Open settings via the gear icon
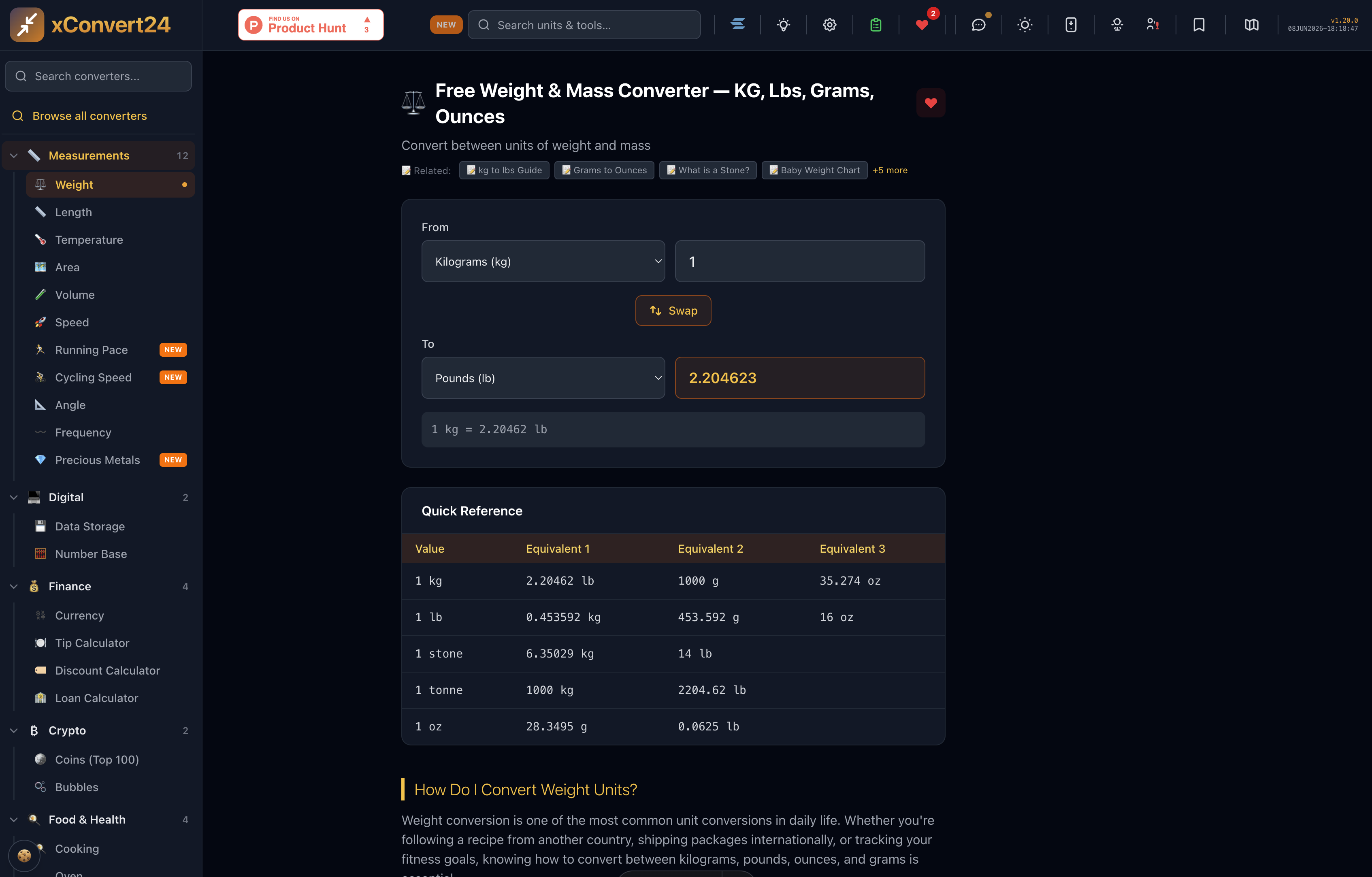The image size is (1372, 877). (830, 25)
